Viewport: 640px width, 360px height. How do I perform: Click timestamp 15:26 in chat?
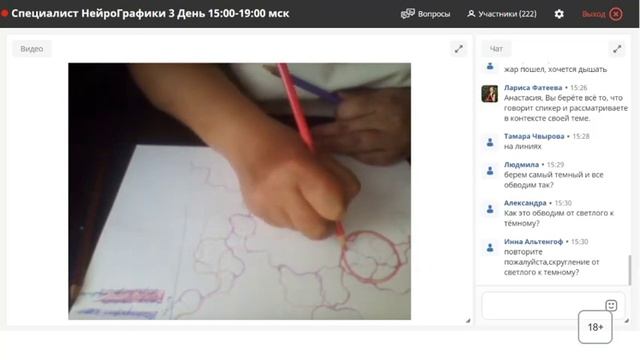[578, 88]
